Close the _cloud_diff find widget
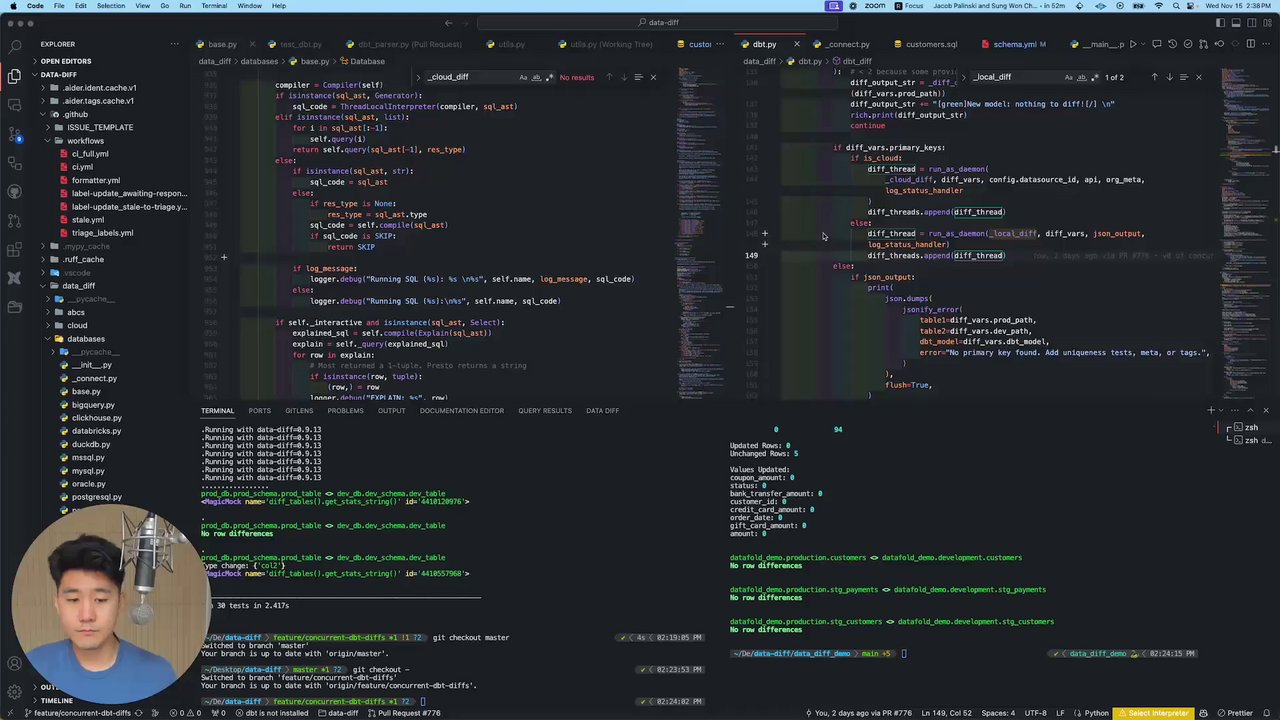The width and height of the screenshot is (1280, 720). click(653, 77)
